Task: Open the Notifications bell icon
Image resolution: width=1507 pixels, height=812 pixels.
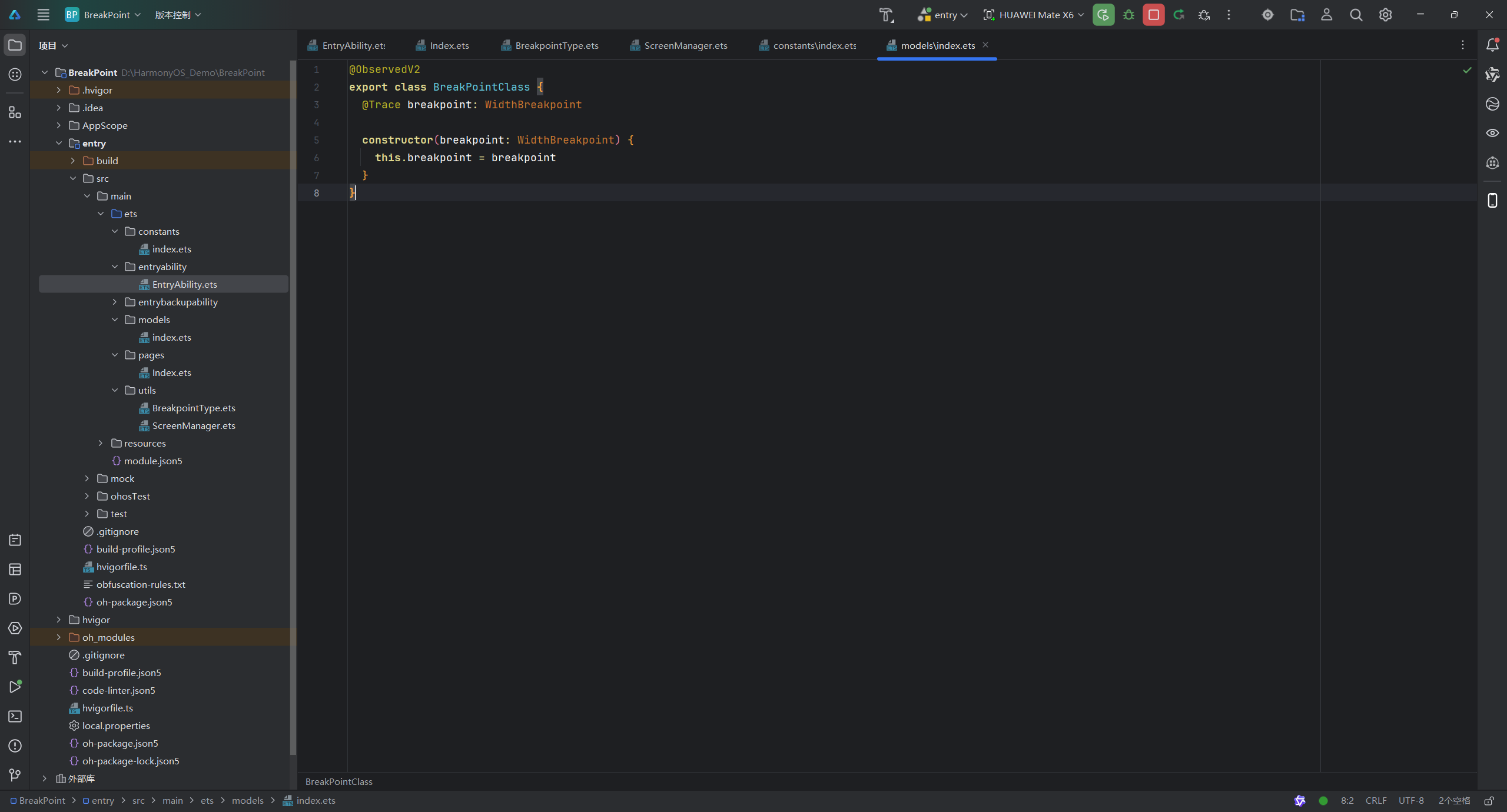Action: (x=1492, y=45)
